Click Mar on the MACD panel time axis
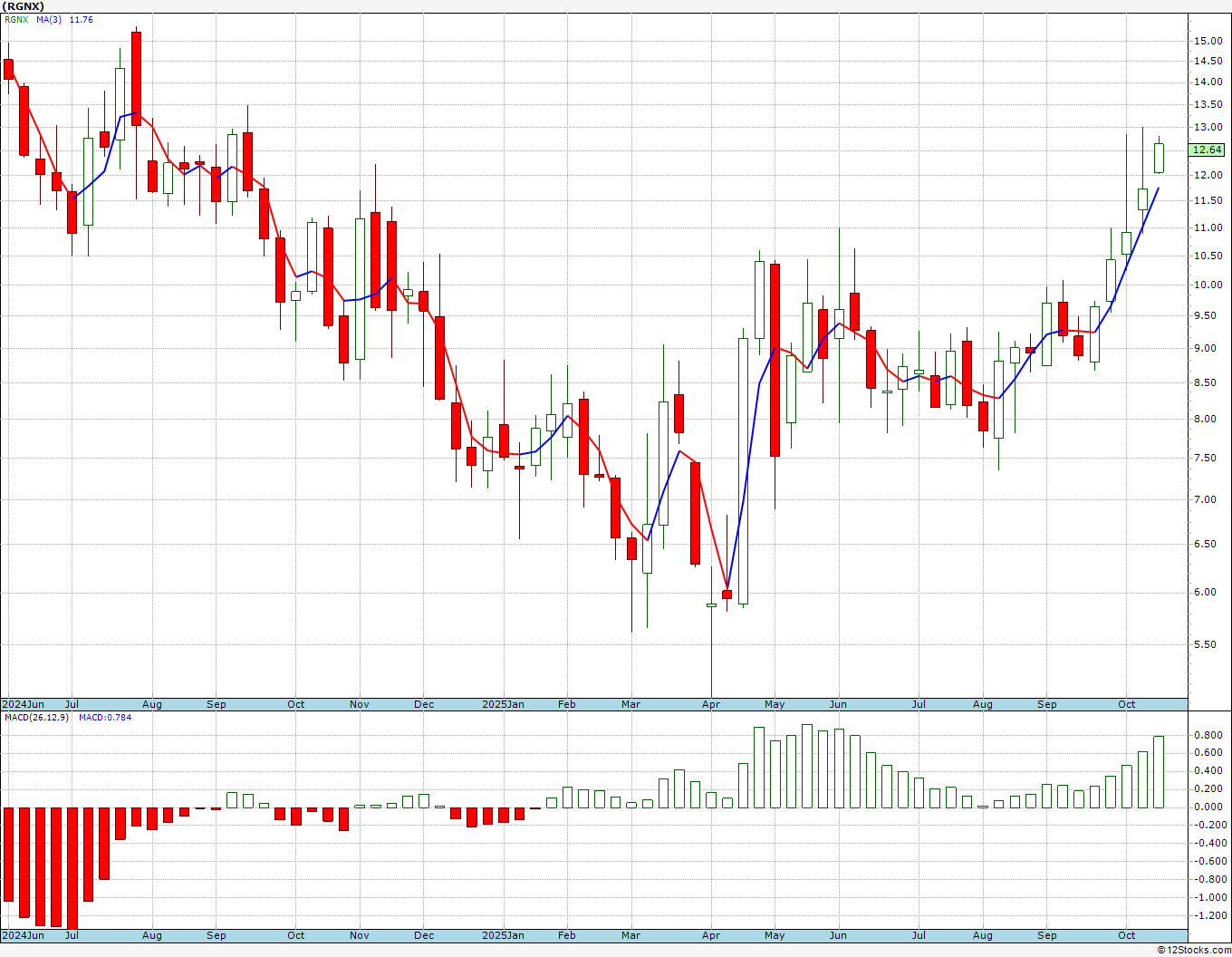The height and width of the screenshot is (957, 1232). 631,935
